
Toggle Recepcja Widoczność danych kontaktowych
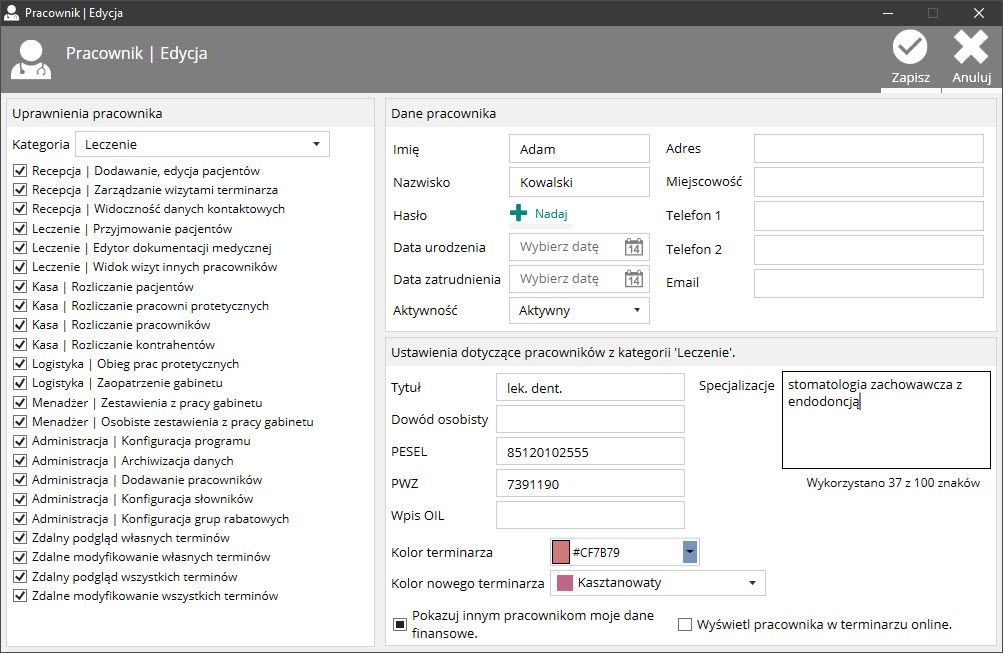pyautogui.click(x=20, y=209)
